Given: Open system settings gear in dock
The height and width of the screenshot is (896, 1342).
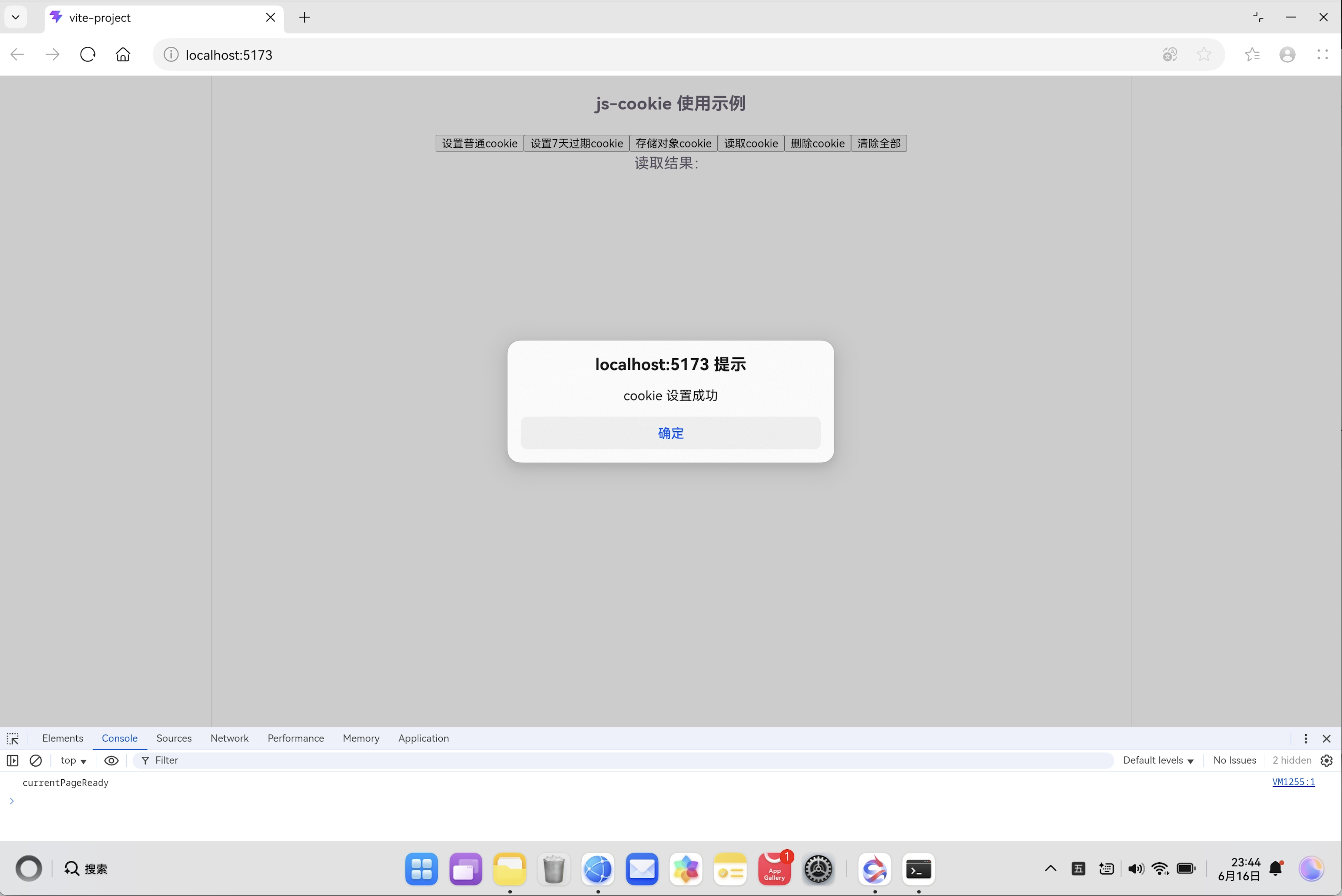Looking at the screenshot, I should 818,869.
